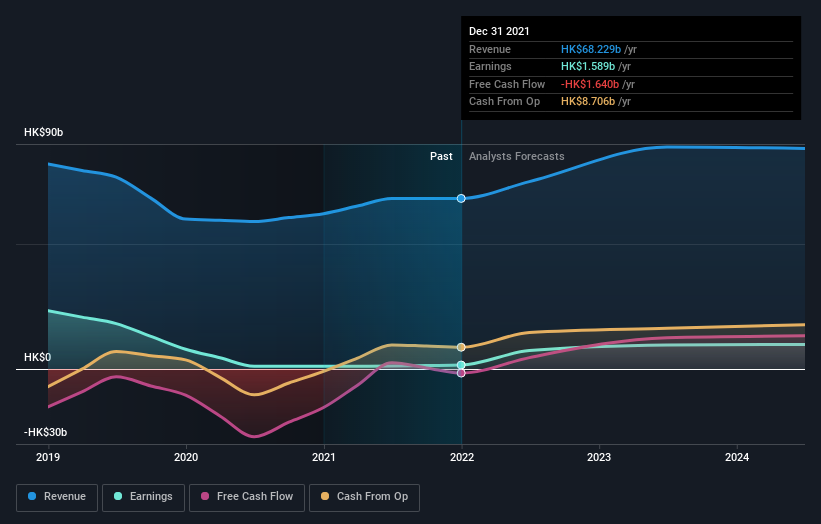Click the Earnings row label in tooltip

490,66
